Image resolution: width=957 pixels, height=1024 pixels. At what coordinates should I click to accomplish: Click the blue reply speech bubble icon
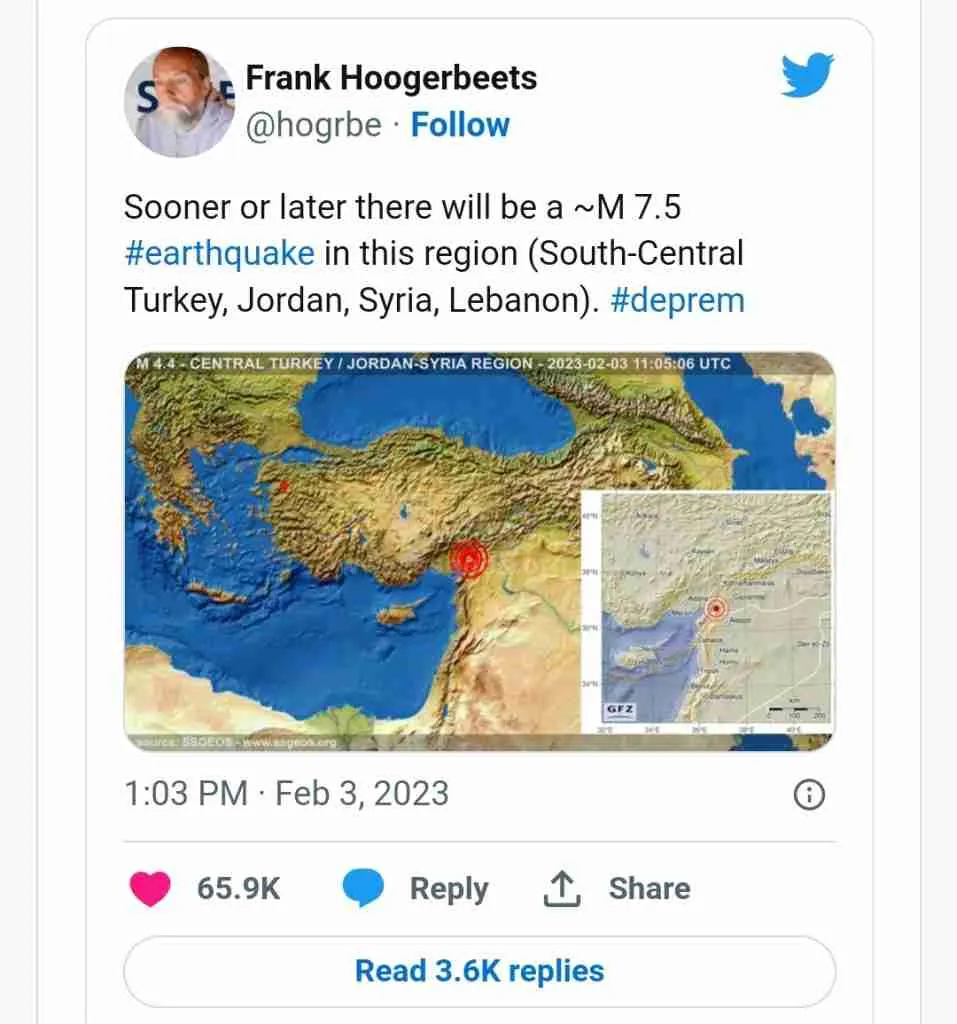363,888
